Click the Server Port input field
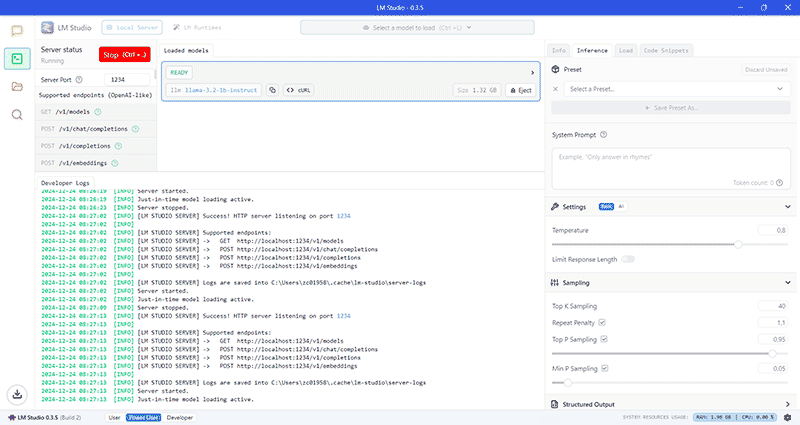 pos(127,80)
